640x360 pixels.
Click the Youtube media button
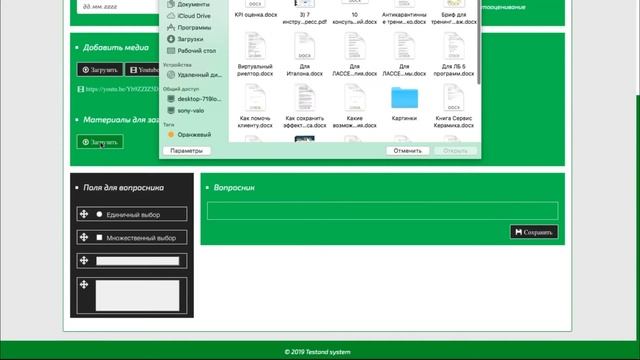[x=142, y=70]
